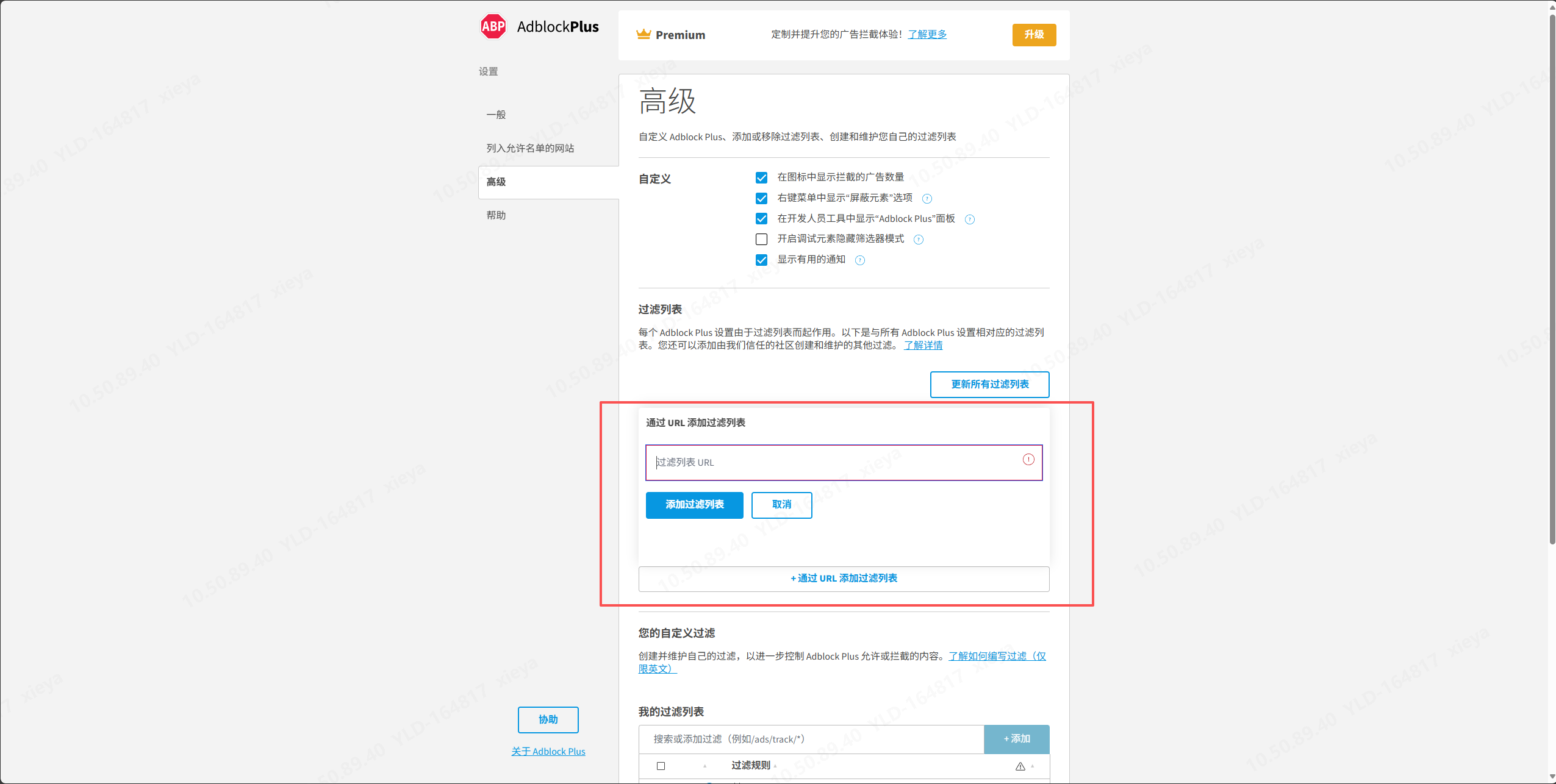Toggle 右键菜单中显示屏蔽元素选项 checkbox
The image size is (1556, 784).
pyautogui.click(x=761, y=198)
